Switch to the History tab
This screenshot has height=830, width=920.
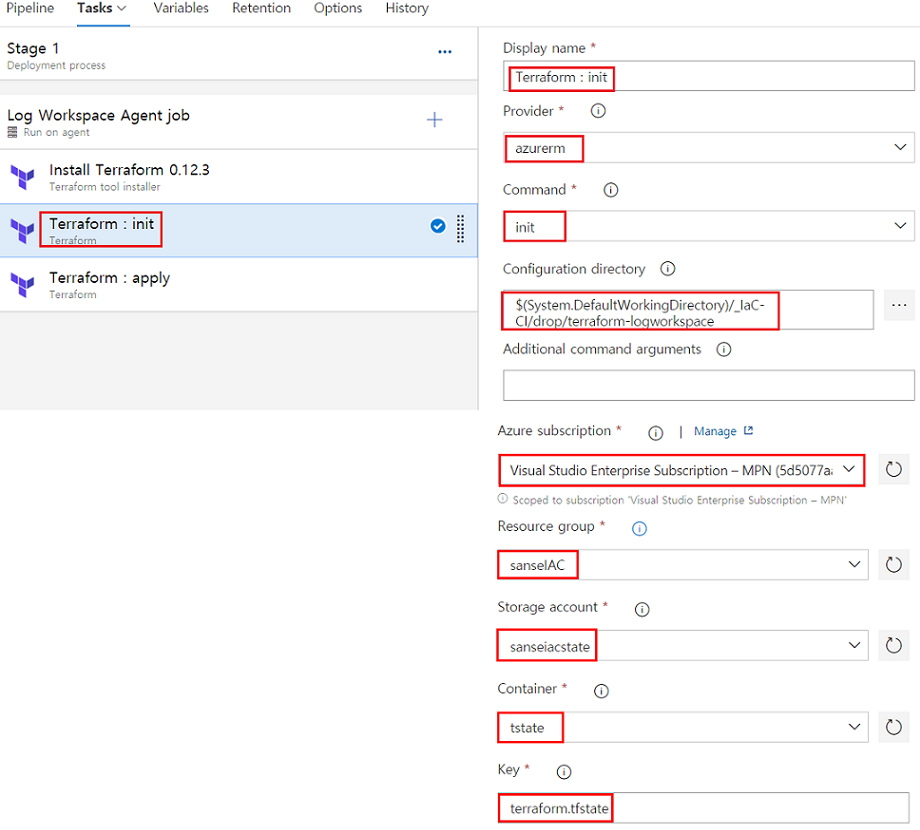[407, 8]
